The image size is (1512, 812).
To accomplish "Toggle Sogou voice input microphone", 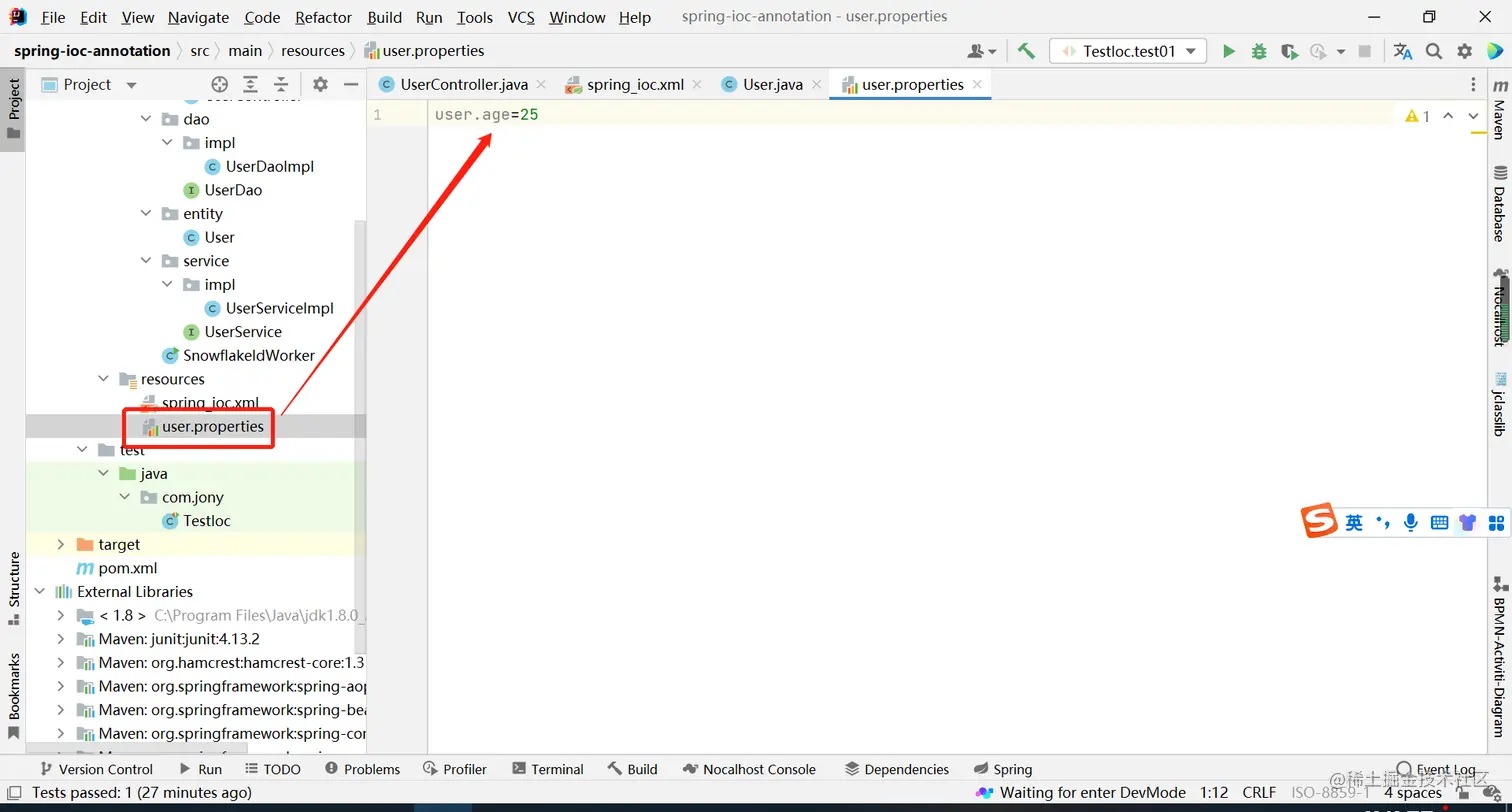I will click(x=1411, y=522).
